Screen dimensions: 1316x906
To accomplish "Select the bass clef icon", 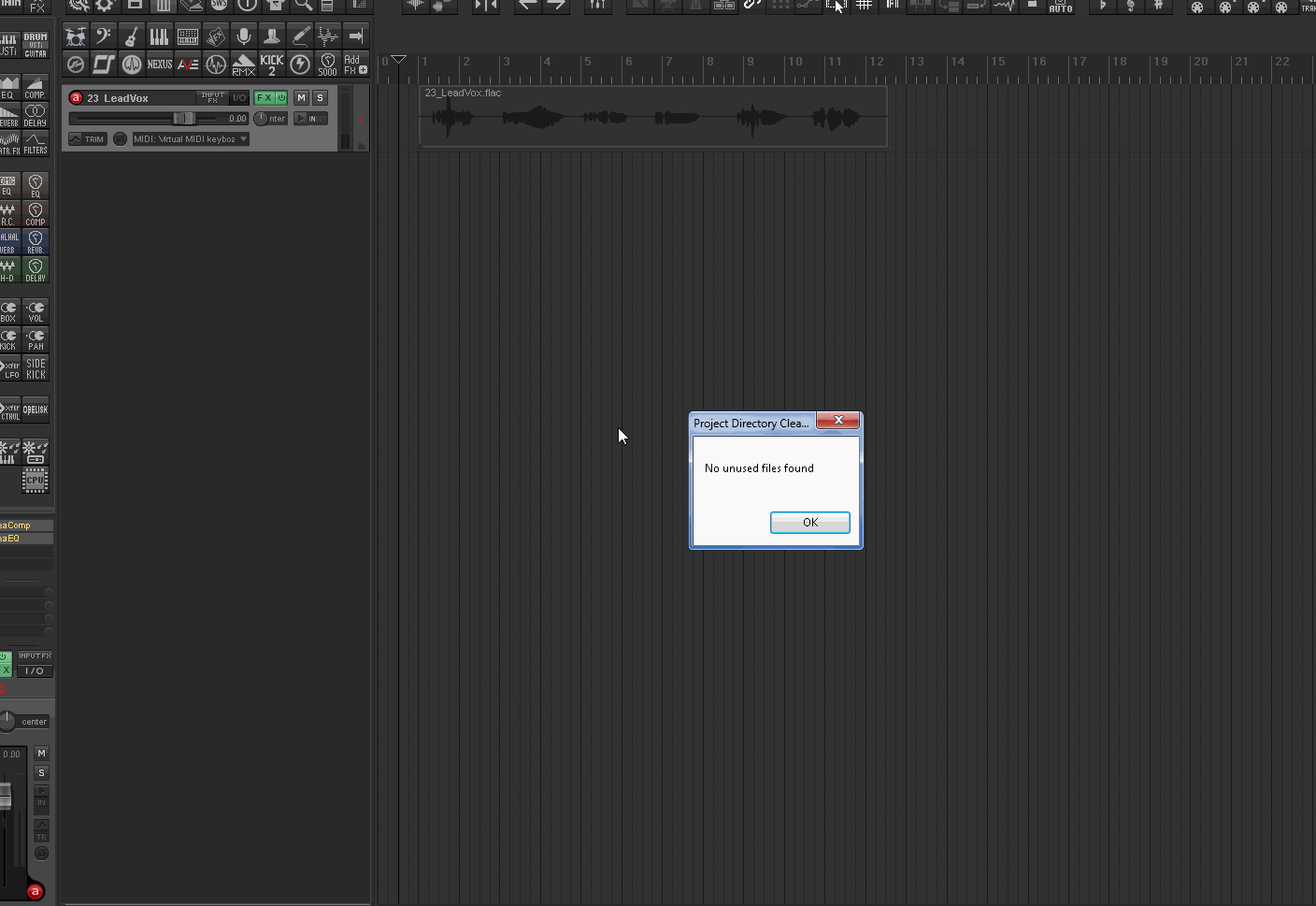I will 104,36.
